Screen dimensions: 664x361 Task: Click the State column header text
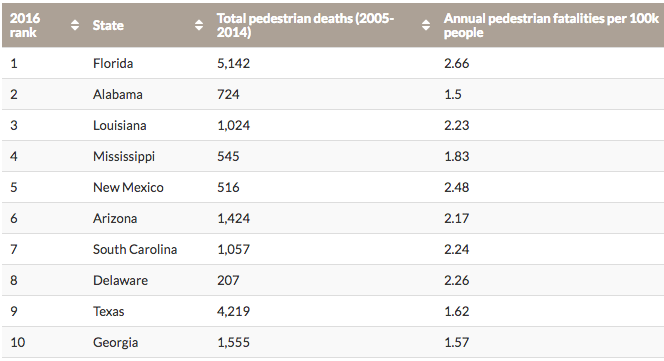(108, 25)
